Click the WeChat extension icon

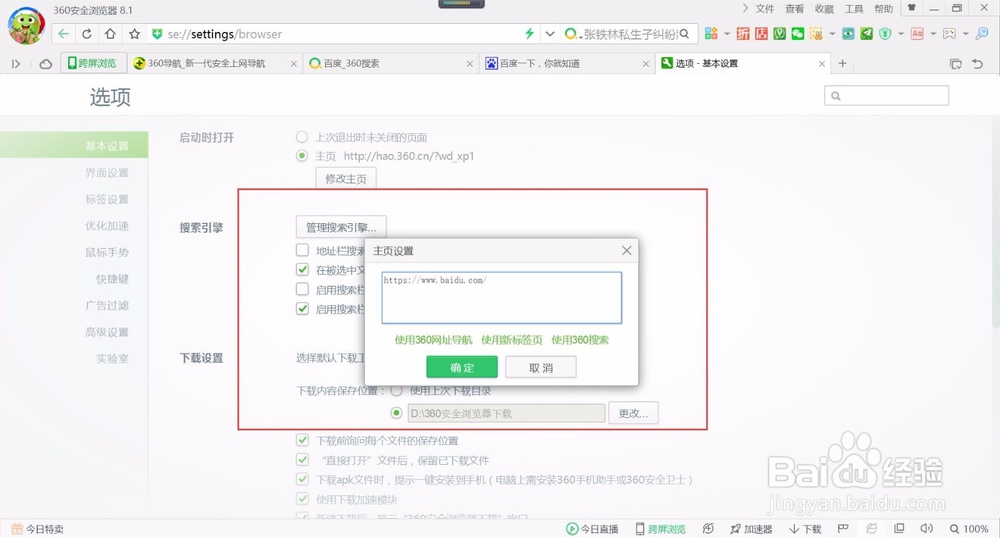tap(798, 34)
